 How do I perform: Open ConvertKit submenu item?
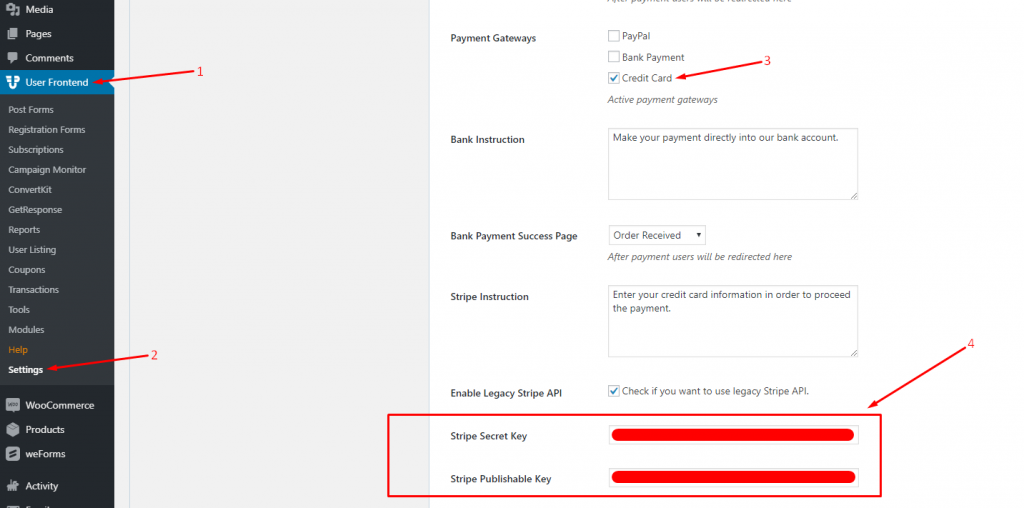[x=30, y=189]
